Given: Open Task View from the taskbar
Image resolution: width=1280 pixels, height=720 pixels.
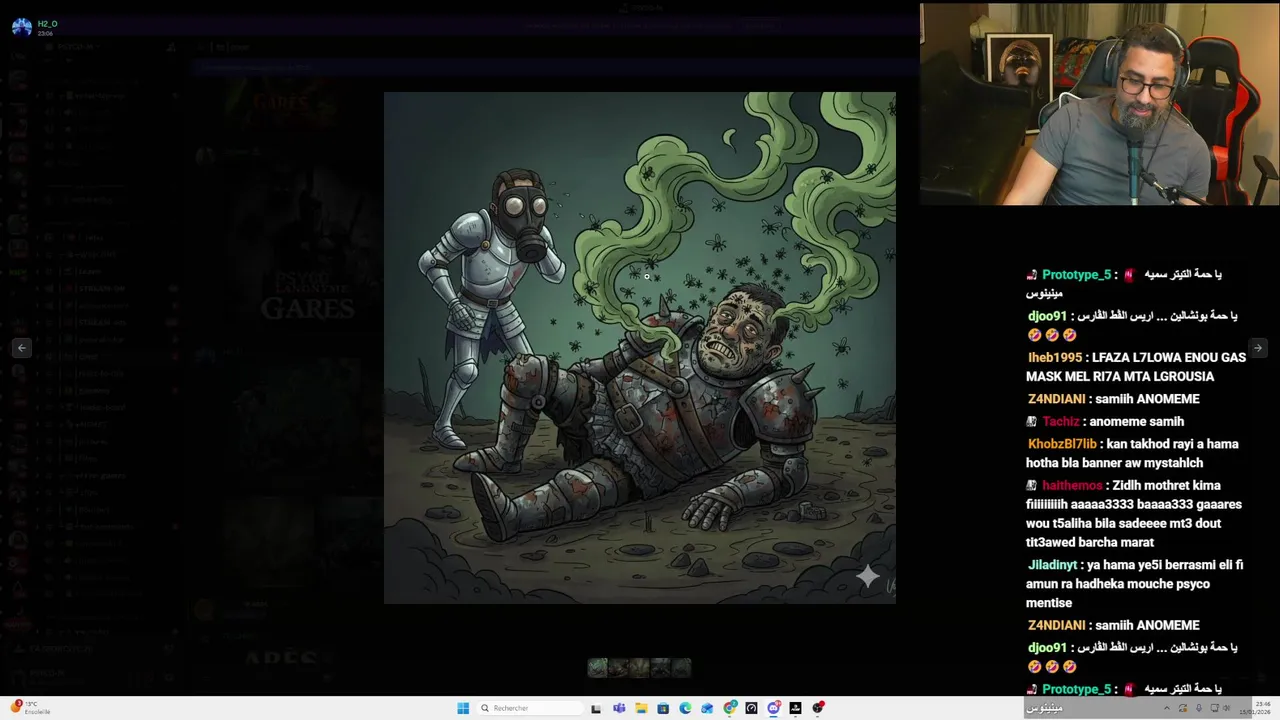Looking at the screenshot, I should (596, 708).
